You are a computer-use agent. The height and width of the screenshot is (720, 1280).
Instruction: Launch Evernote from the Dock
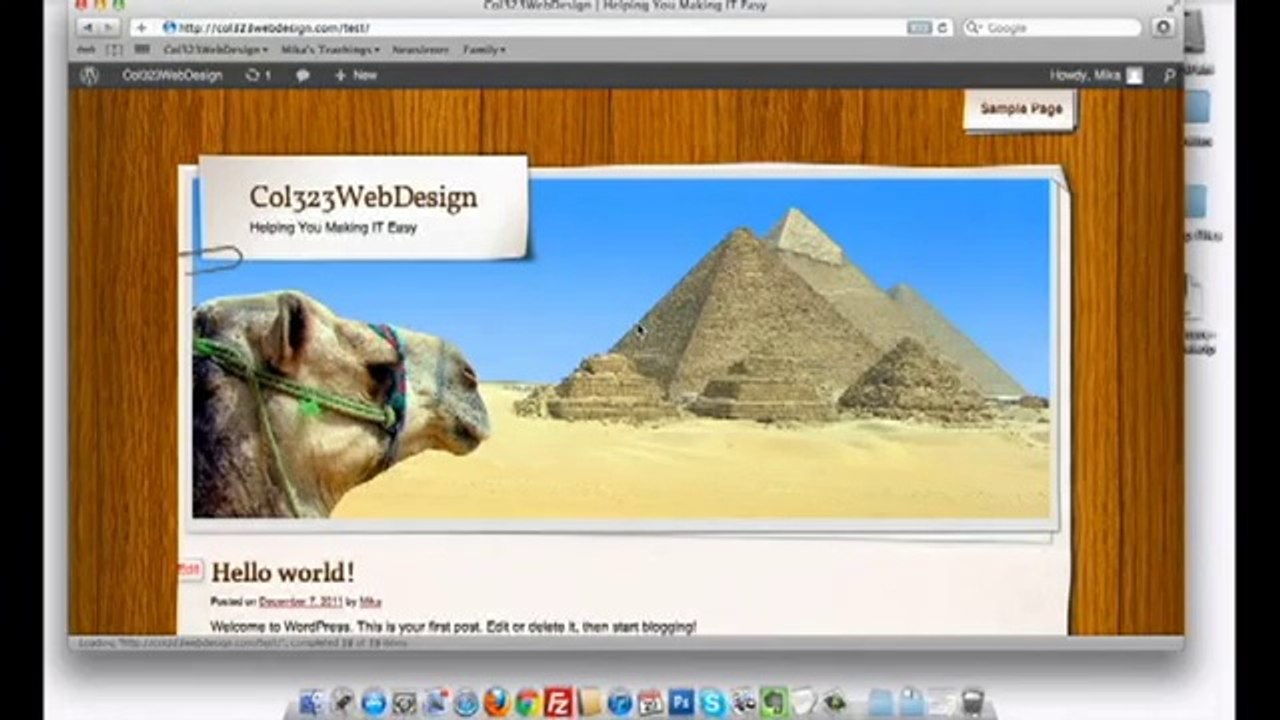[x=774, y=703]
